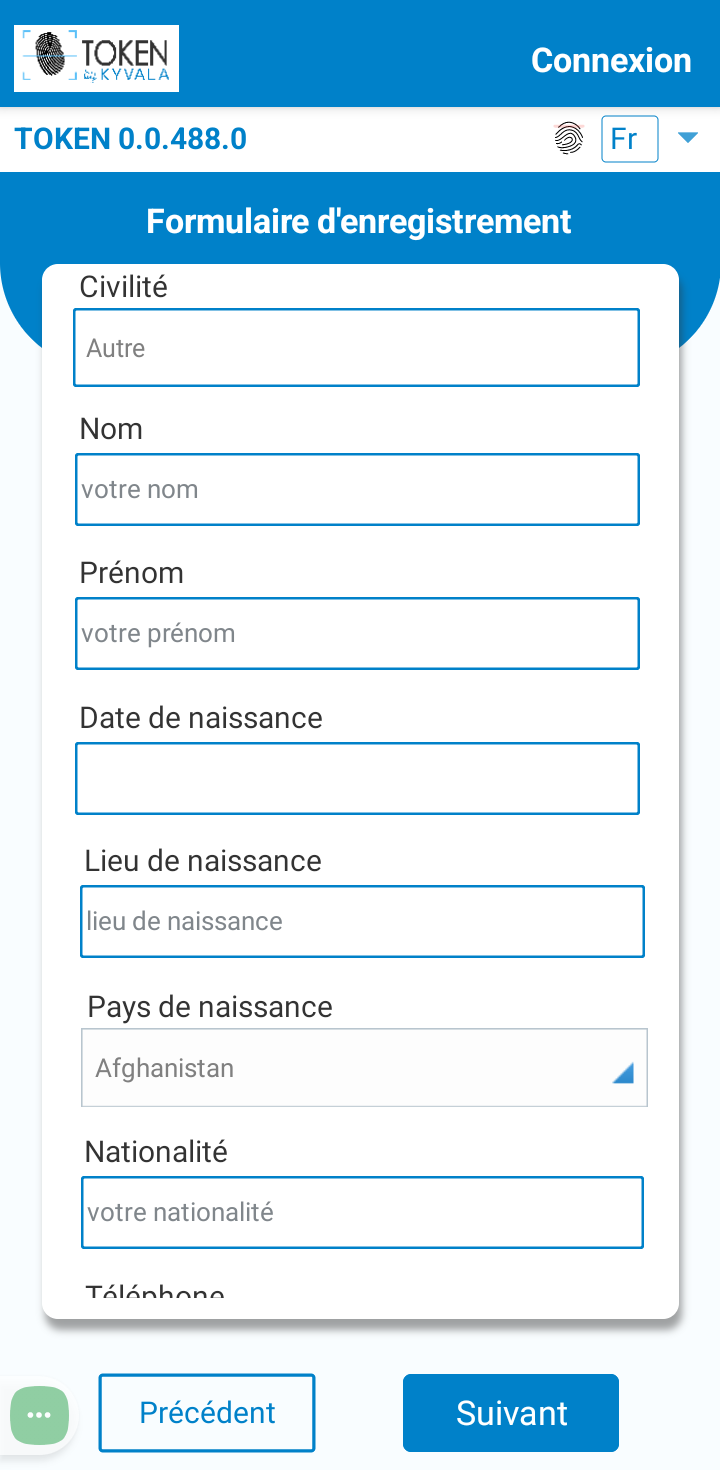Focus the Nationalité input field

(362, 1213)
